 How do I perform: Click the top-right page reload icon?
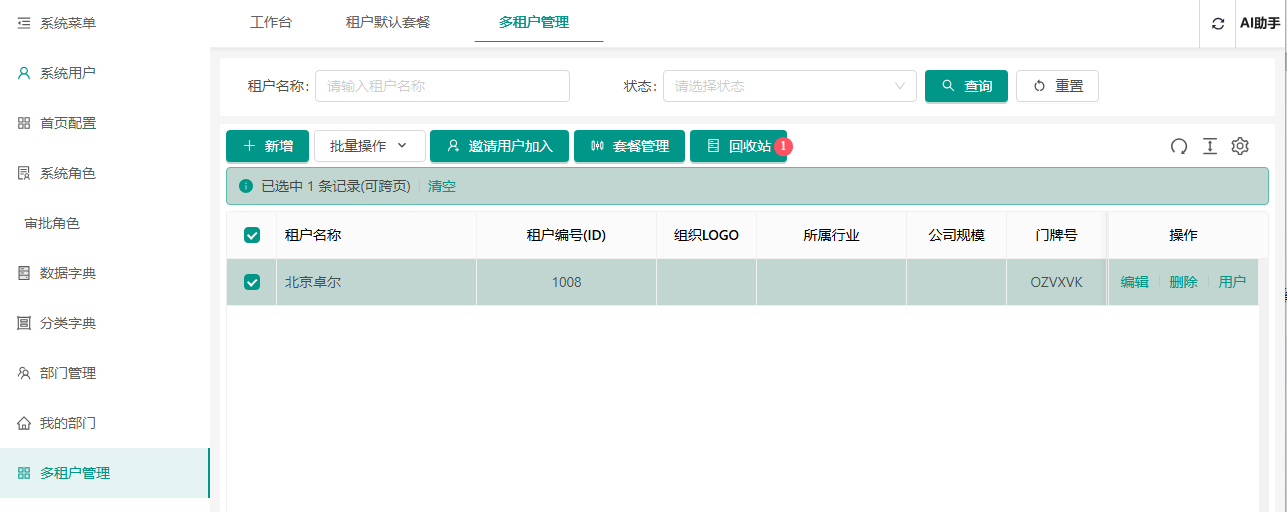click(1217, 23)
